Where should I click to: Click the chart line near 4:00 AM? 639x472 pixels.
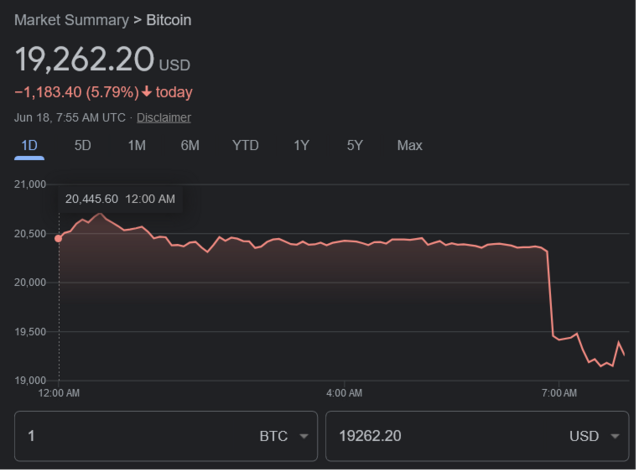344,241
